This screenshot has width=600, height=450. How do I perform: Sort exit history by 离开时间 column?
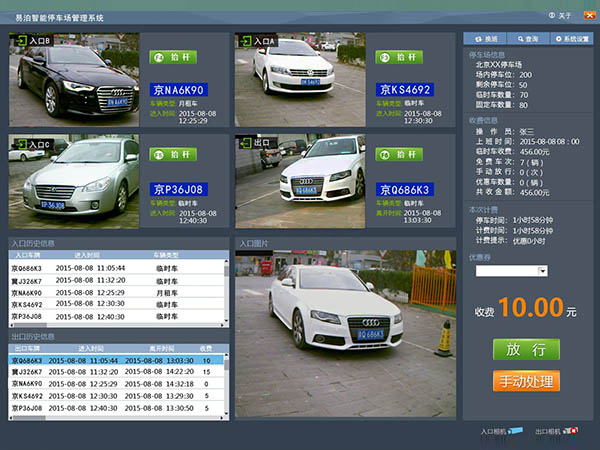[x=161, y=348]
